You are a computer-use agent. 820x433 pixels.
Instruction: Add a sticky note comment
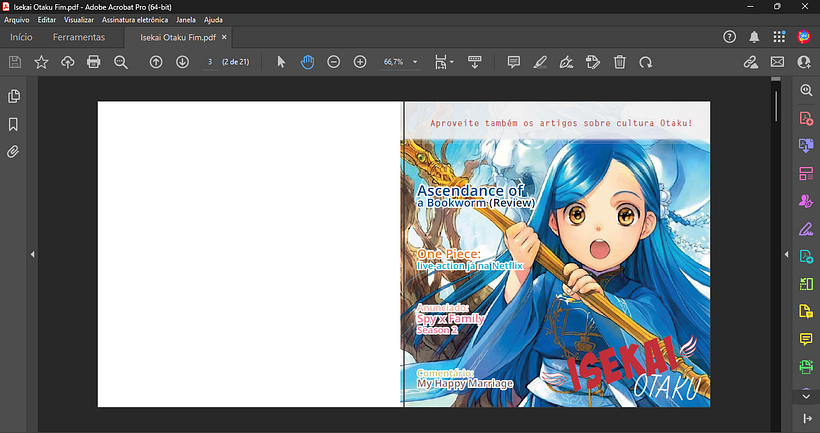tap(514, 62)
